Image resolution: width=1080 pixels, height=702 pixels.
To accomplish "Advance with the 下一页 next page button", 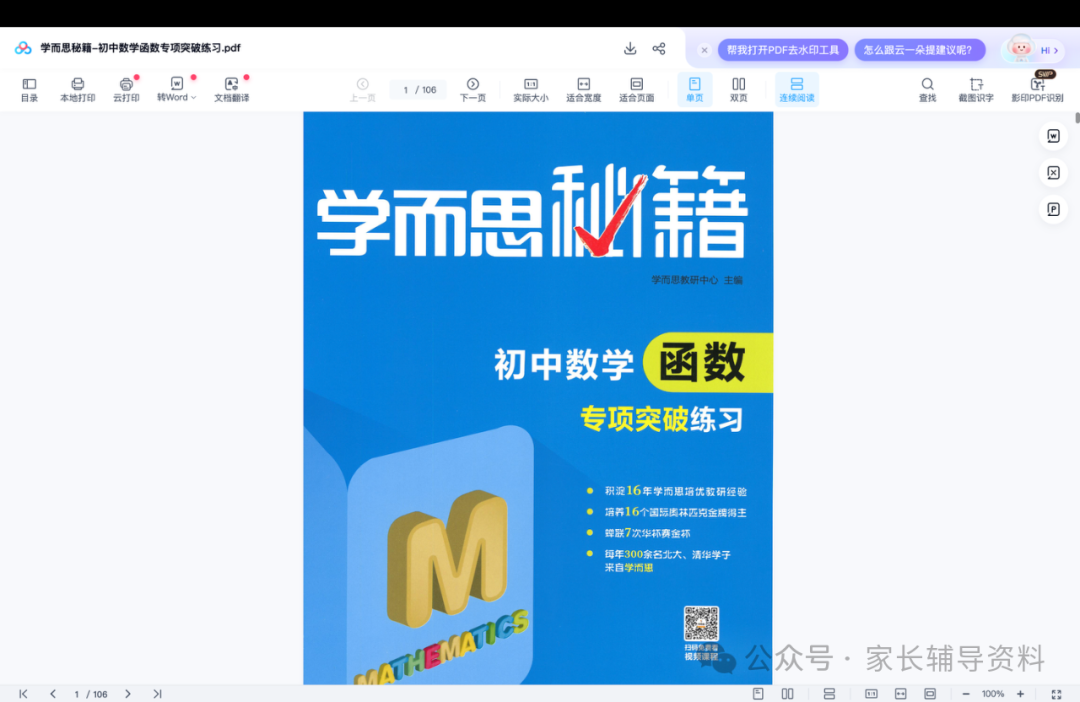I will coord(472,90).
